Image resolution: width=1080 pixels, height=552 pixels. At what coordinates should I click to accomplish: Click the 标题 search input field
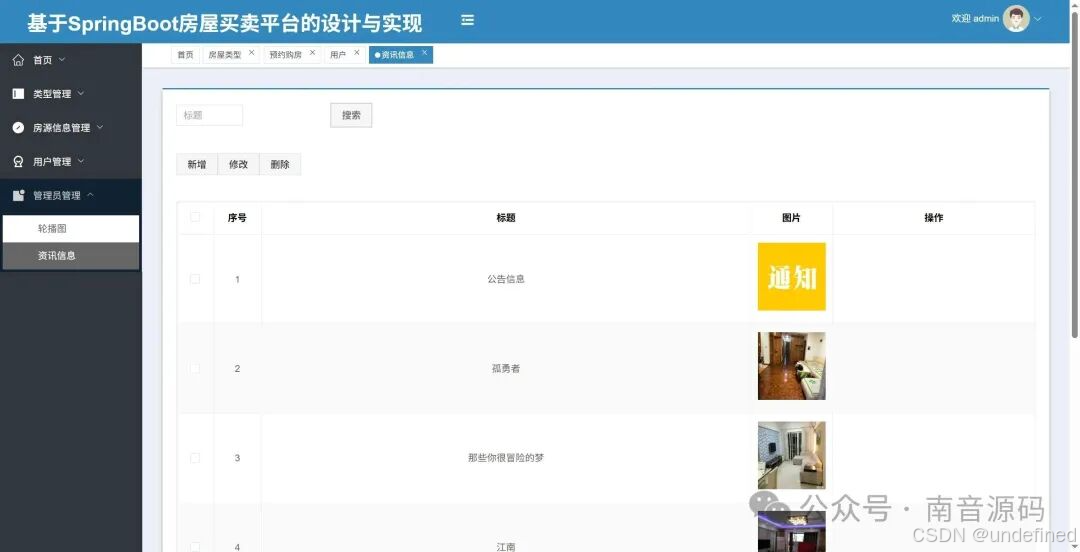click(209, 115)
